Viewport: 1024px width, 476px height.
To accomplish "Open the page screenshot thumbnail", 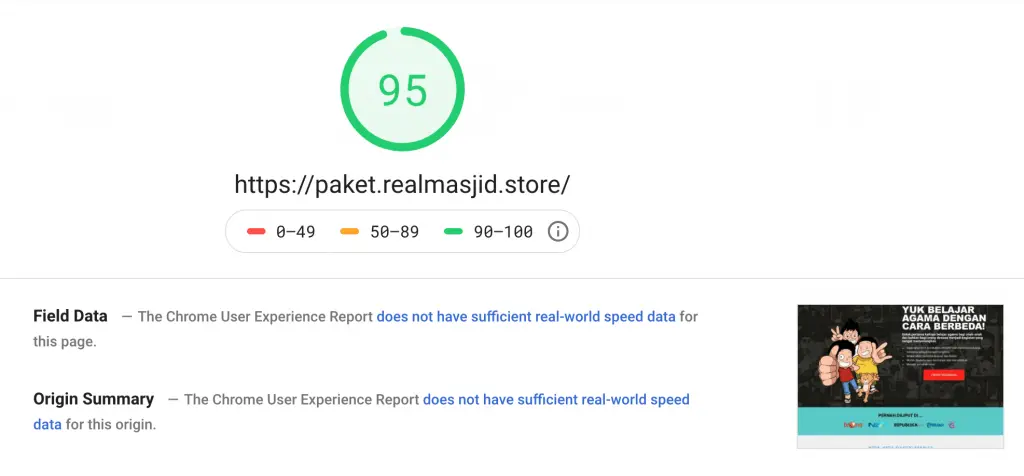I will point(900,377).
